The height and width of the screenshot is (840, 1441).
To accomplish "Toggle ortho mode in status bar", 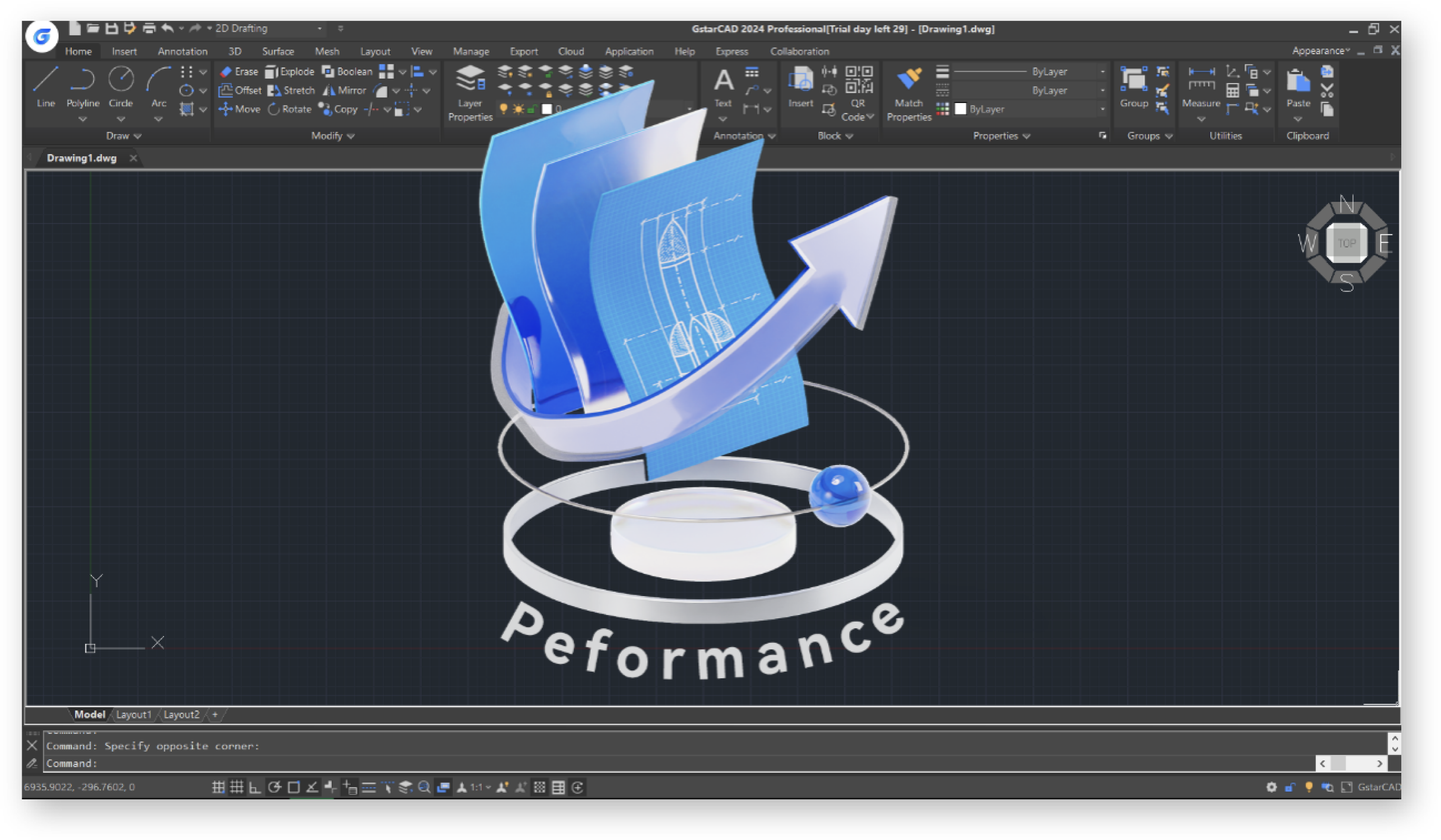I will pyautogui.click(x=255, y=787).
